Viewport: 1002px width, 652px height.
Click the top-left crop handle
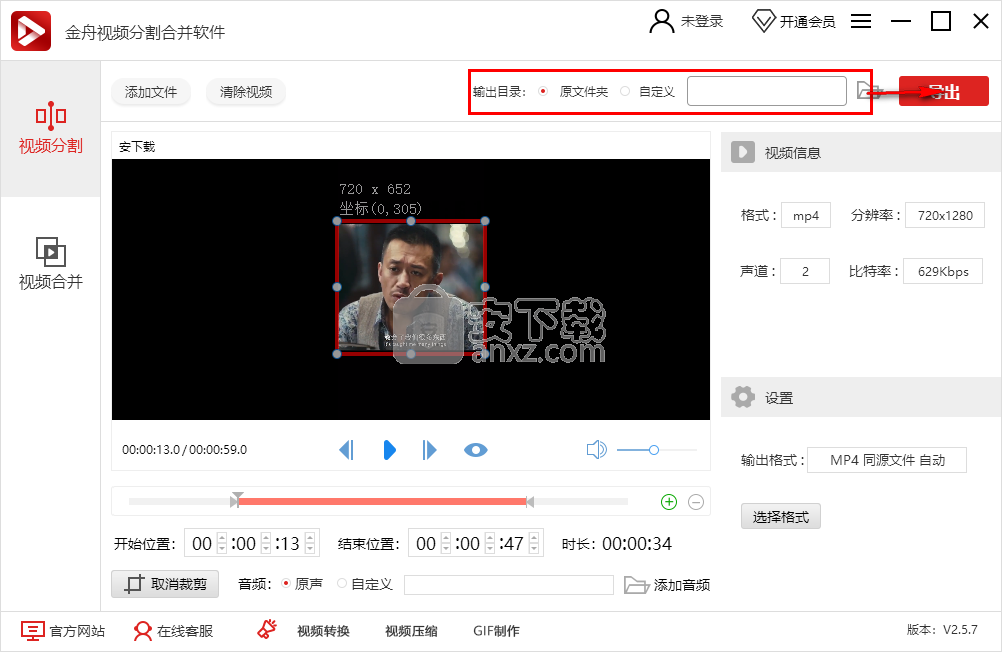click(x=337, y=221)
